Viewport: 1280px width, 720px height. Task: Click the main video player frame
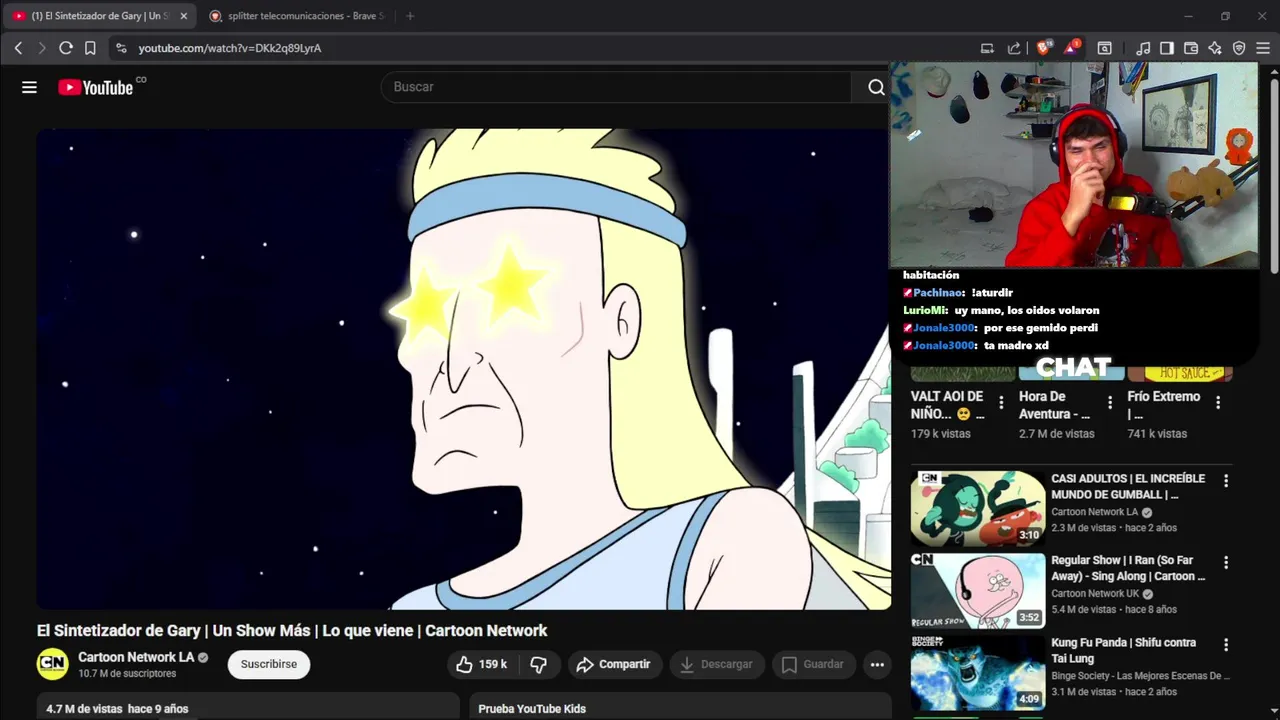point(464,369)
